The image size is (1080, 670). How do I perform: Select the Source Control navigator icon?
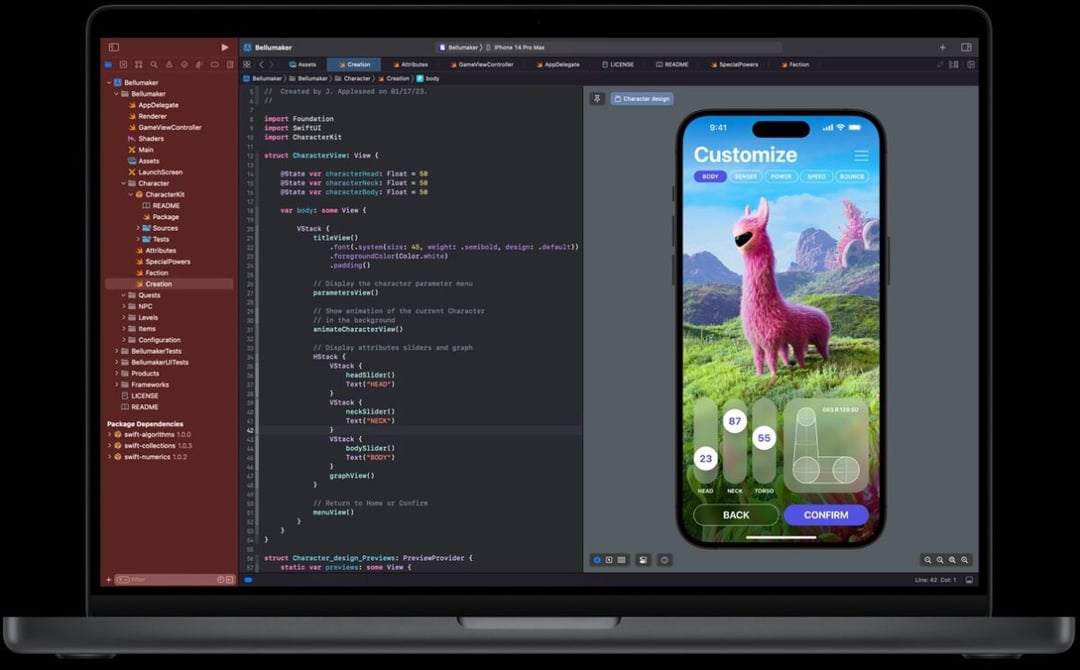[x=122, y=64]
